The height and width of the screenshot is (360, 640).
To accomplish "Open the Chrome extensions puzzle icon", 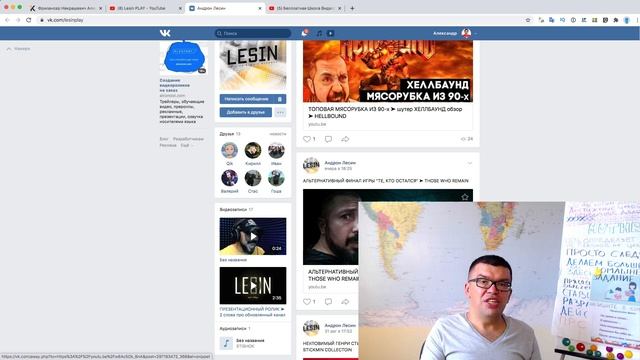I will click(616, 20).
